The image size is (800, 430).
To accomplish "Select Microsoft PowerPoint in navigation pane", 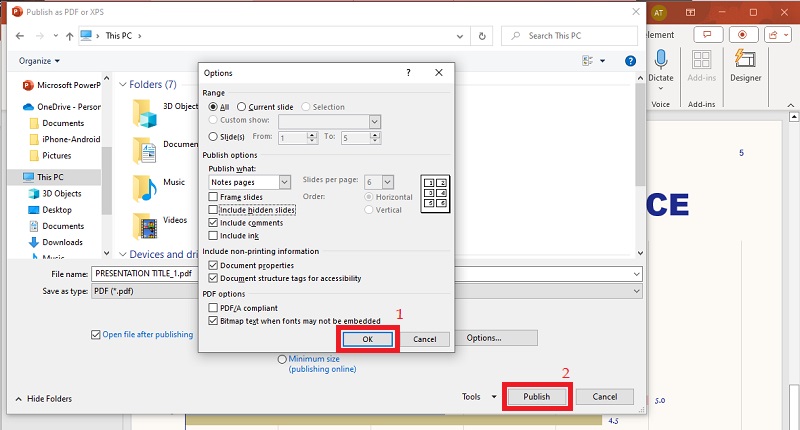I will (61, 85).
